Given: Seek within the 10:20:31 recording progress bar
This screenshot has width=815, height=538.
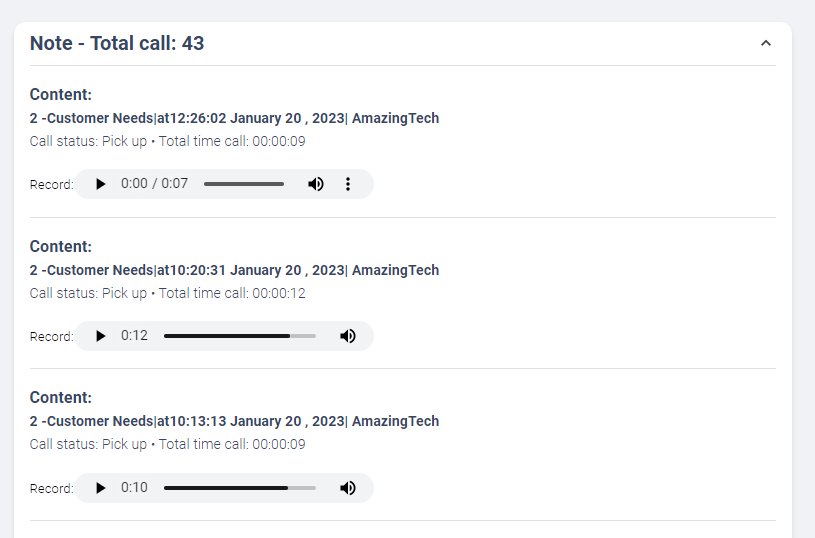Looking at the screenshot, I should [240, 336].
